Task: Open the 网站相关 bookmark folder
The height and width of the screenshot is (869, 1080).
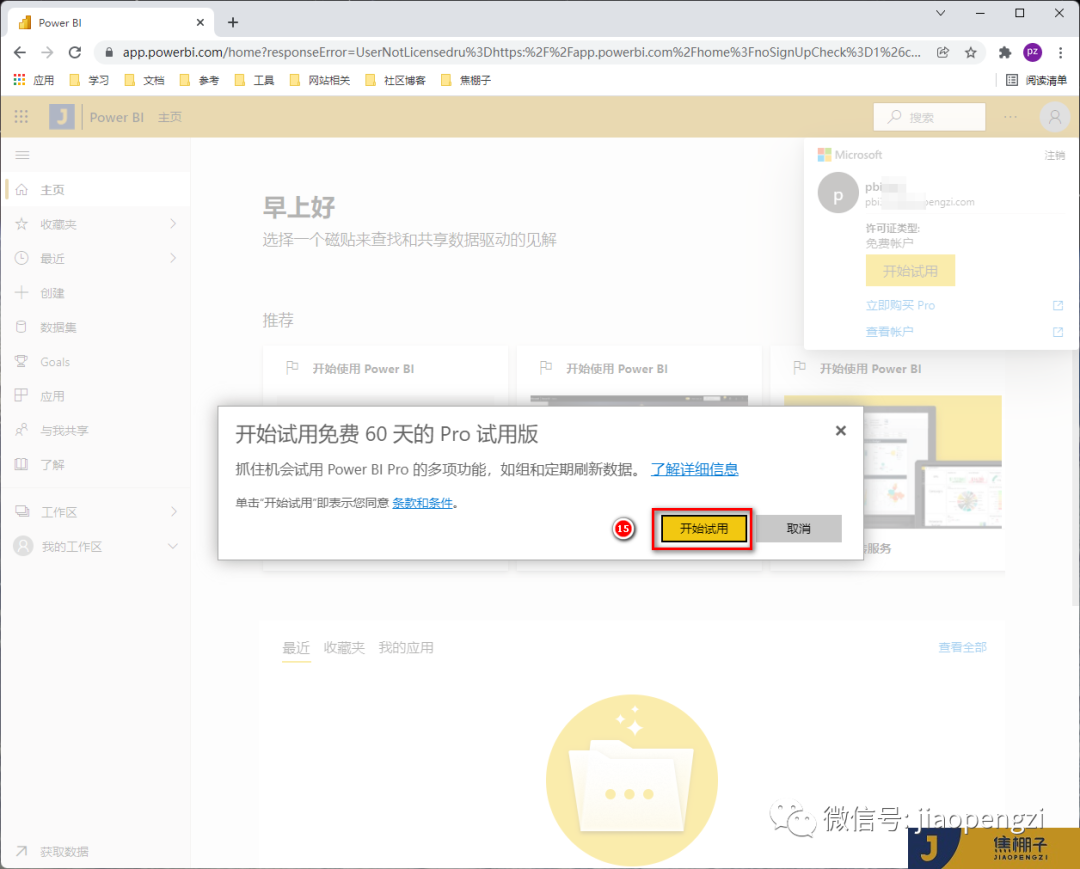Action: [x=320, y=81]
